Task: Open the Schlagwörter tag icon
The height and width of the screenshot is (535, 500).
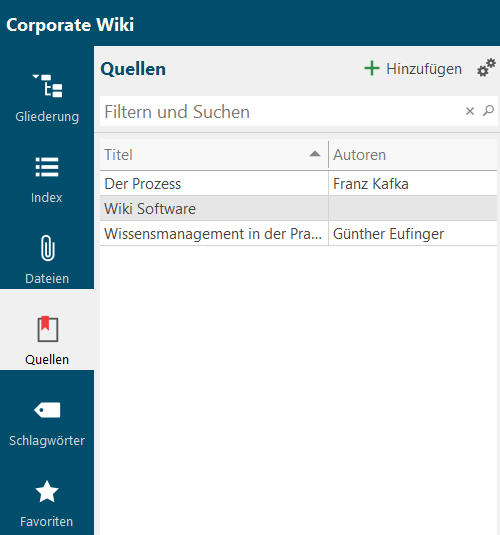Action: coord(47,410)
